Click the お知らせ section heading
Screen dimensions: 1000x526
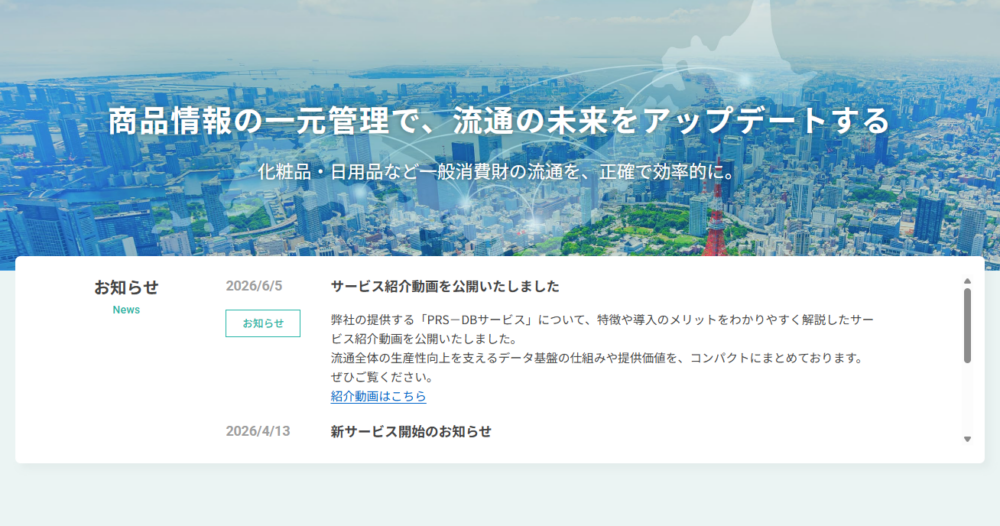[x=126, y=288]
